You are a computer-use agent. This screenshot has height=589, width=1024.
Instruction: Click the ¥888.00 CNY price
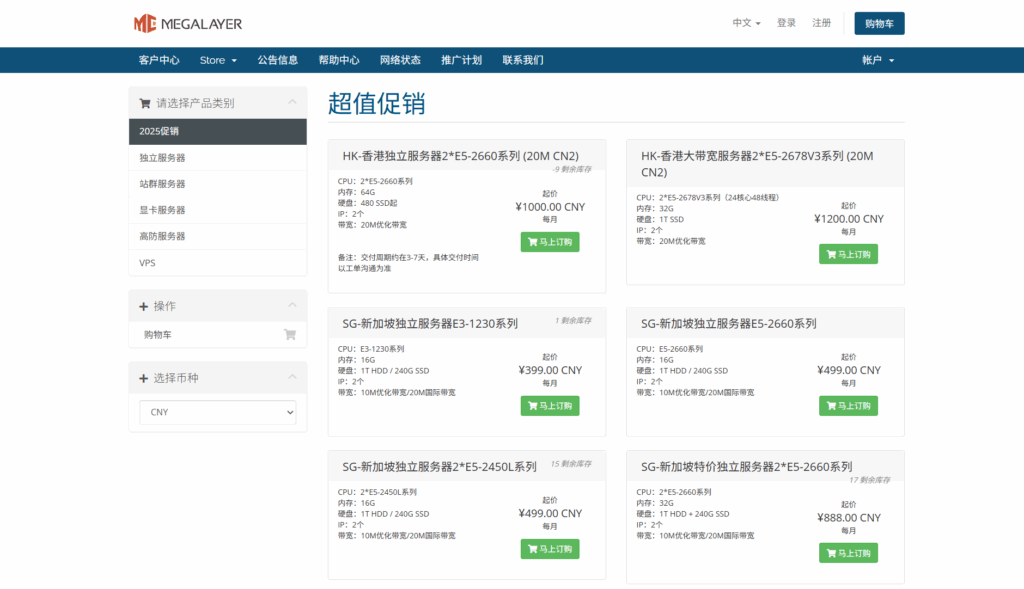848,518
